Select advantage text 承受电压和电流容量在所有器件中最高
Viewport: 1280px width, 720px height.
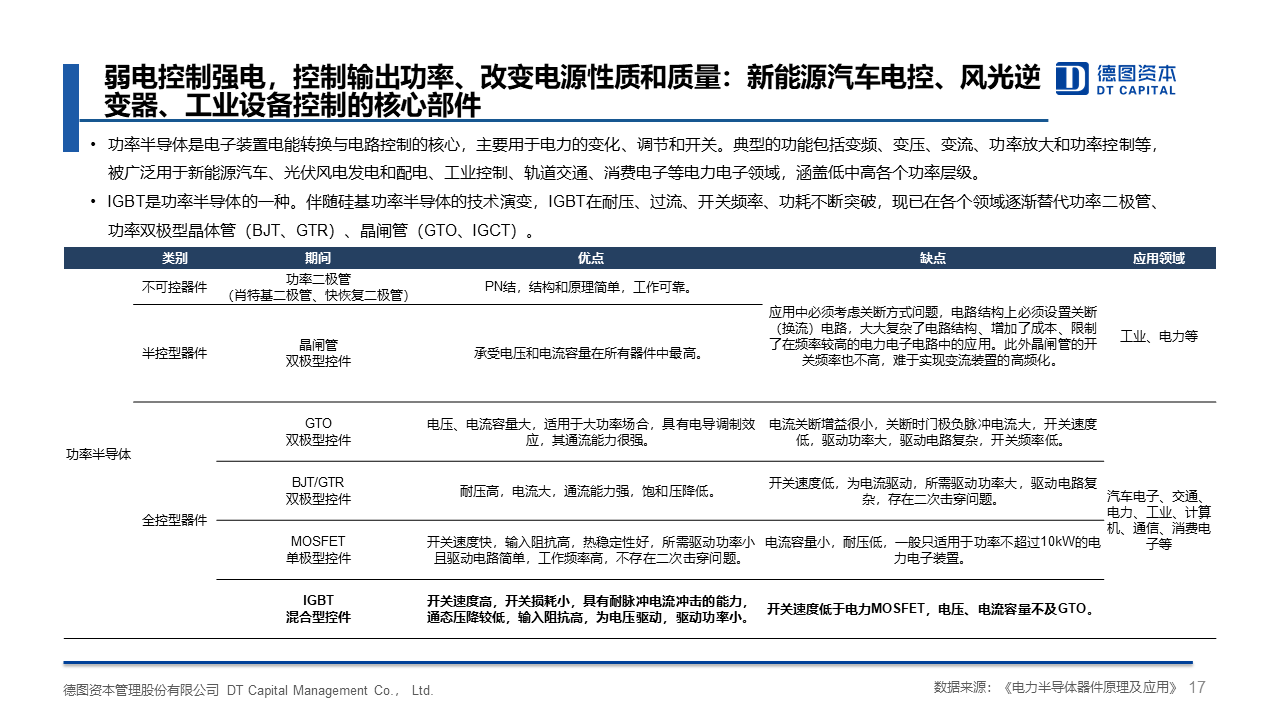click(x=591, y=353)
